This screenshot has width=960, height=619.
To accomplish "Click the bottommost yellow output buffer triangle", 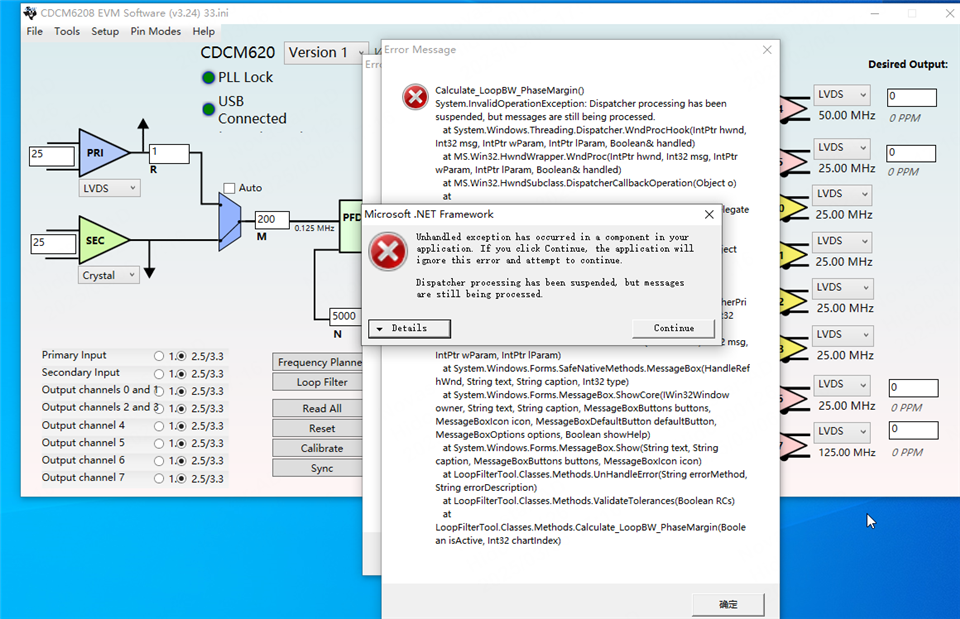I will [x=793, y=349].
